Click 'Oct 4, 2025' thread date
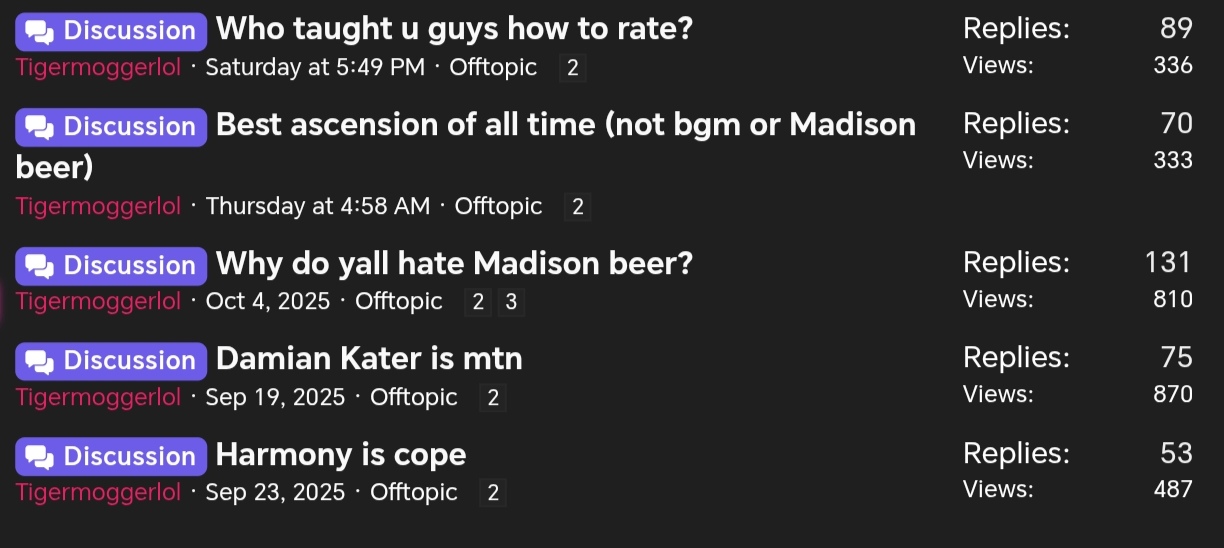The image size is (1224, 548). point(267,302)
